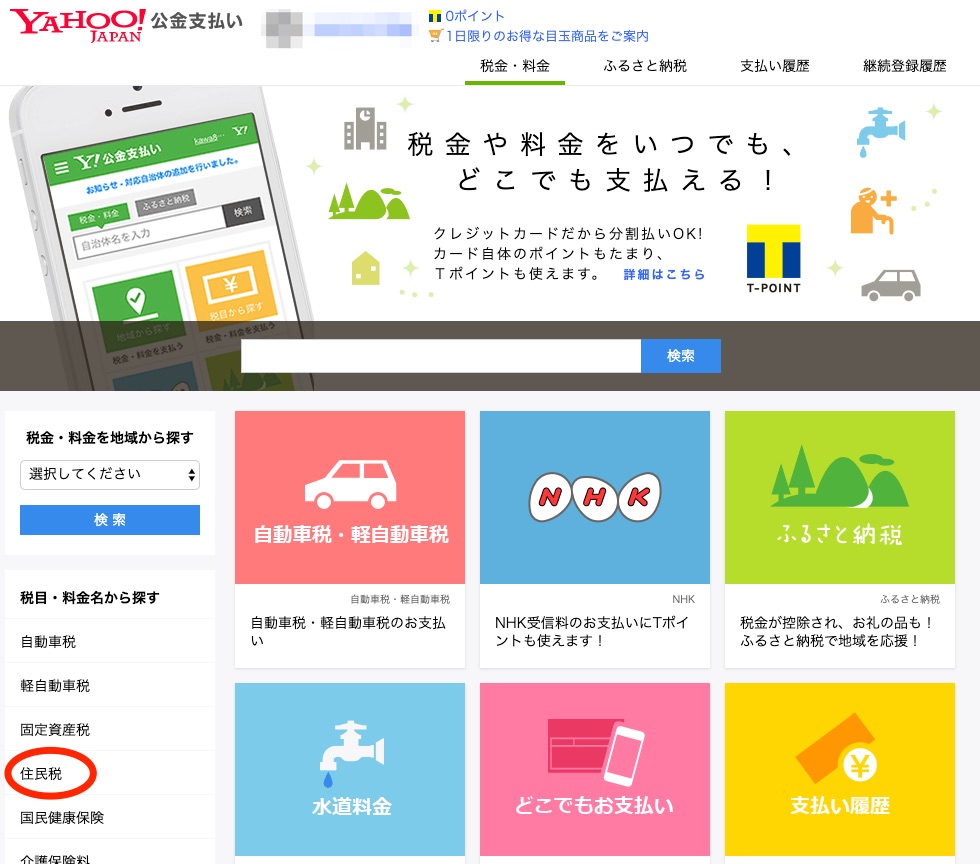The width and height of the screenshot is (980, 864).
Task: Select the どこでもお支払い phone icon tile
Action: pyautogui.click(x=594, y=765)
